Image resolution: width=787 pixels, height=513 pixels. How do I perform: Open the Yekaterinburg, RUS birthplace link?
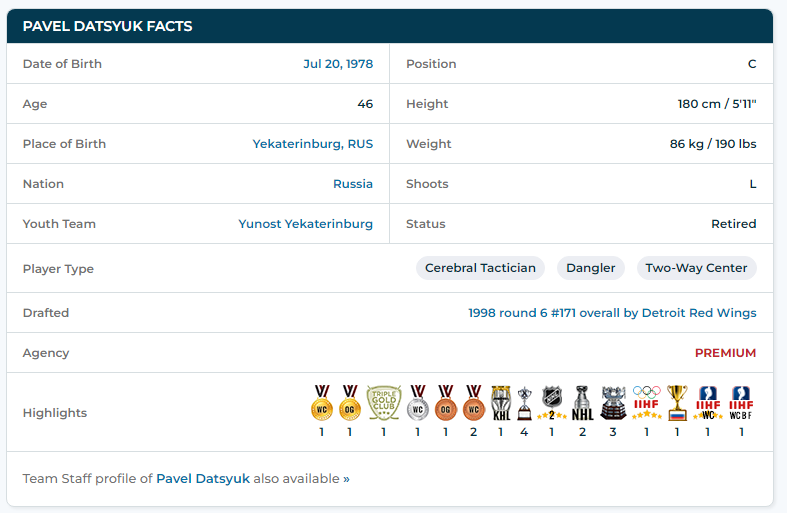[x=312, y=144]
